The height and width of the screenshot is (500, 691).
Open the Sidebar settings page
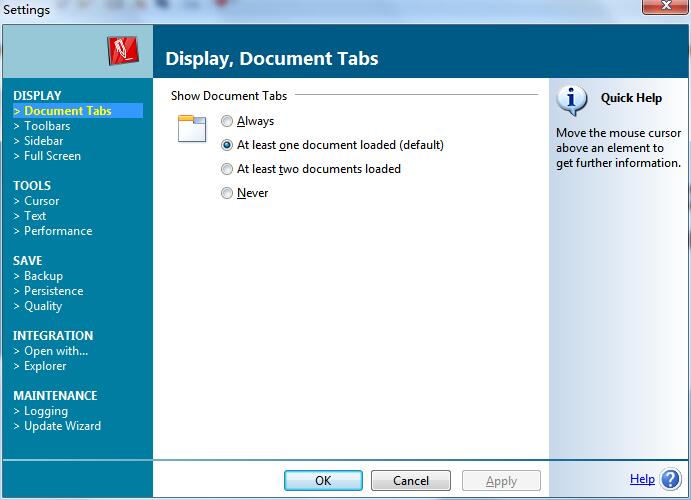tap(44, 141)
